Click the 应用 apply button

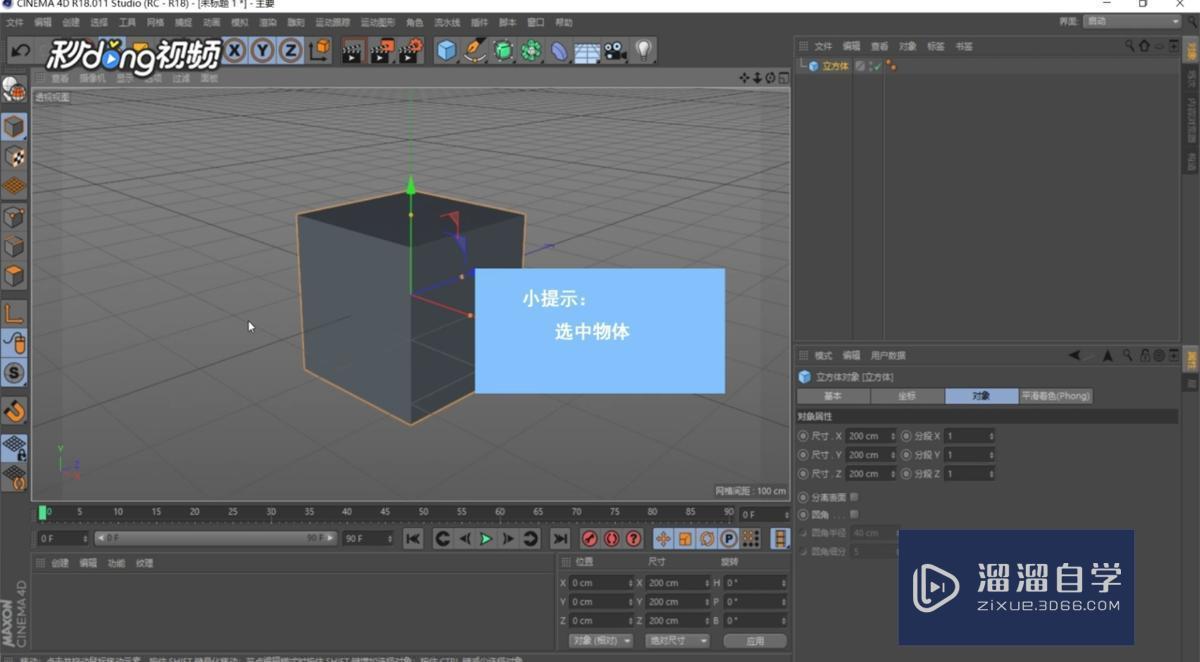point(755,640)
